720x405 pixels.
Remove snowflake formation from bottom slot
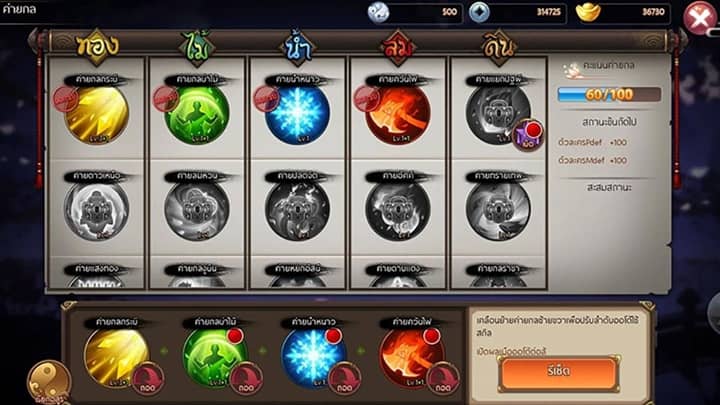point(344,378)
